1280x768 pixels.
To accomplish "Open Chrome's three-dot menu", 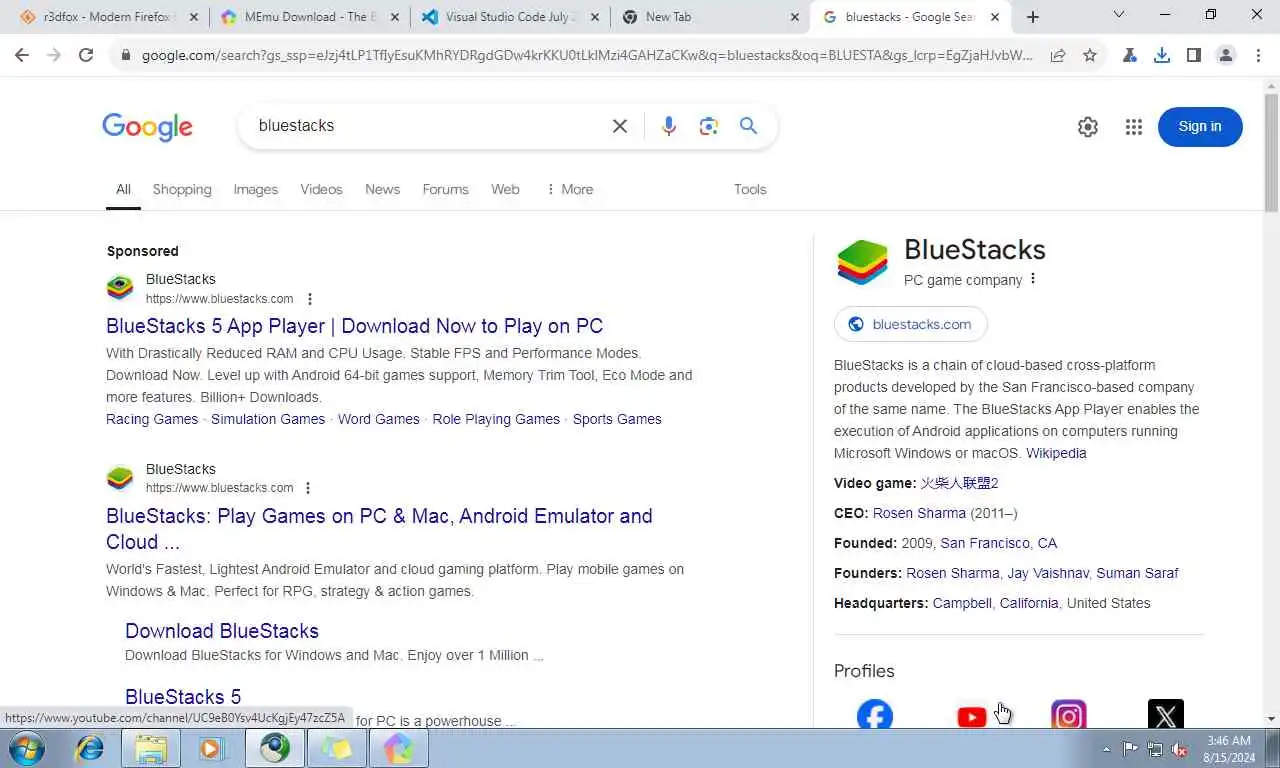I will pos(1258,56).
